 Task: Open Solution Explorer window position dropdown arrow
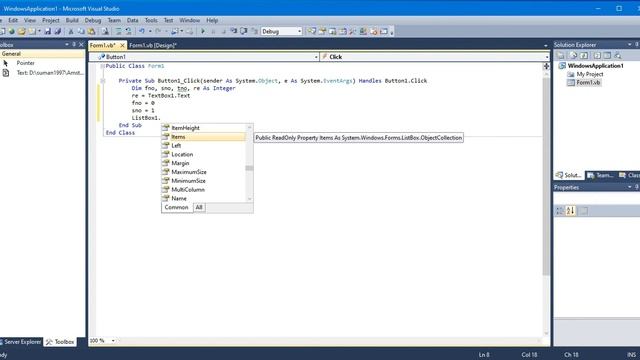coord(630,44)
